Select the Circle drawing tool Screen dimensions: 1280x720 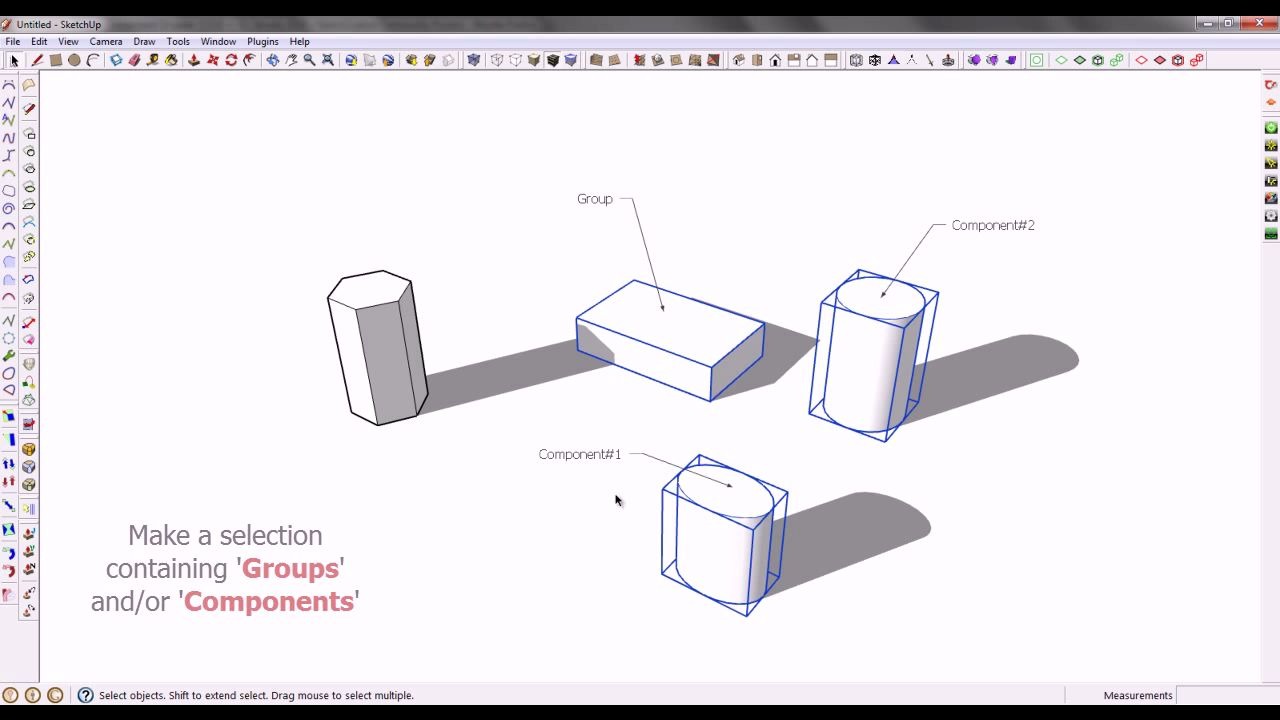[x=73, y=59]
